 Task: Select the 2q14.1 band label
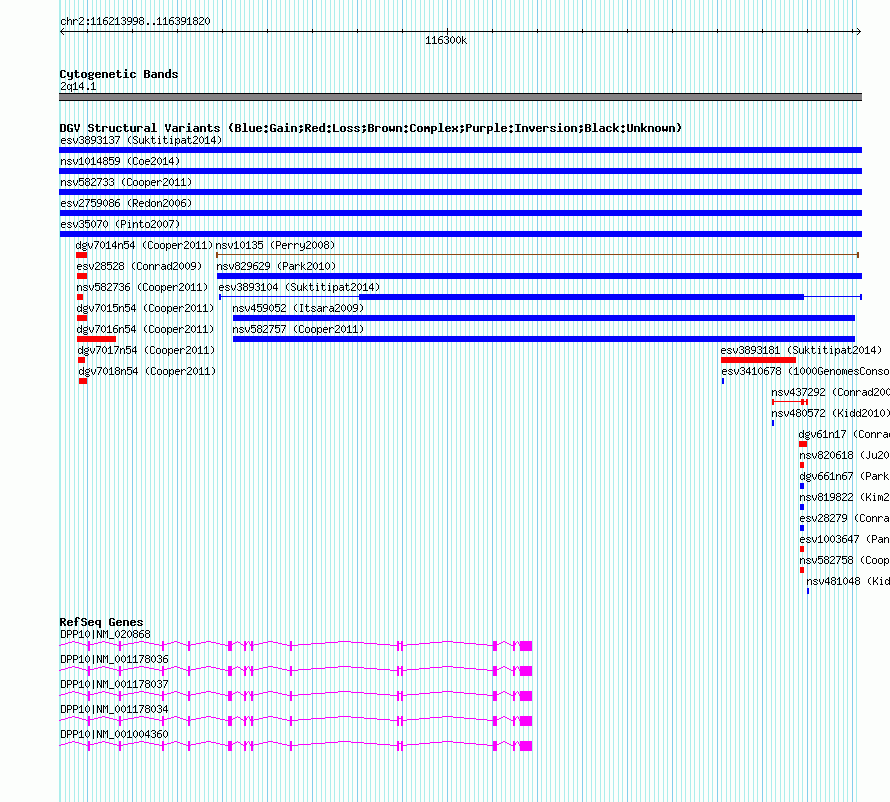tap(78, 86)
